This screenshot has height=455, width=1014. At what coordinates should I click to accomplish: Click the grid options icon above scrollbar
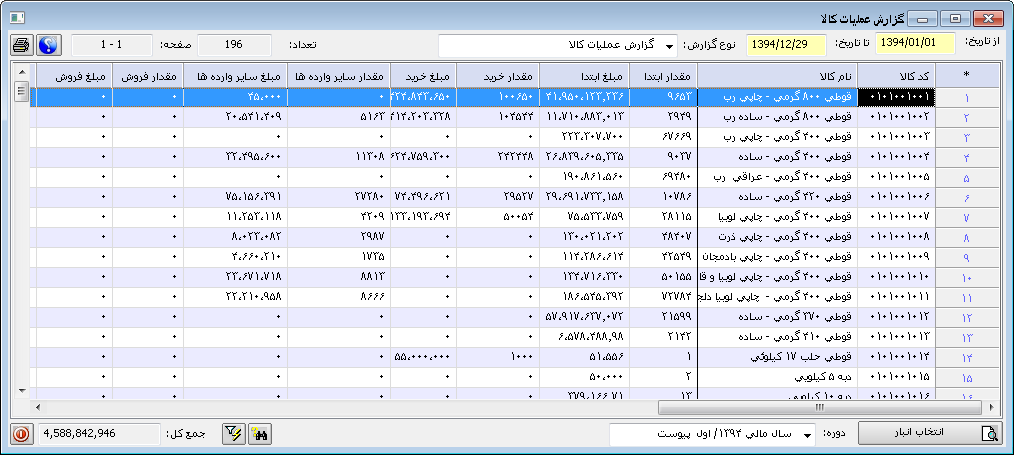[x=21, y=74]
